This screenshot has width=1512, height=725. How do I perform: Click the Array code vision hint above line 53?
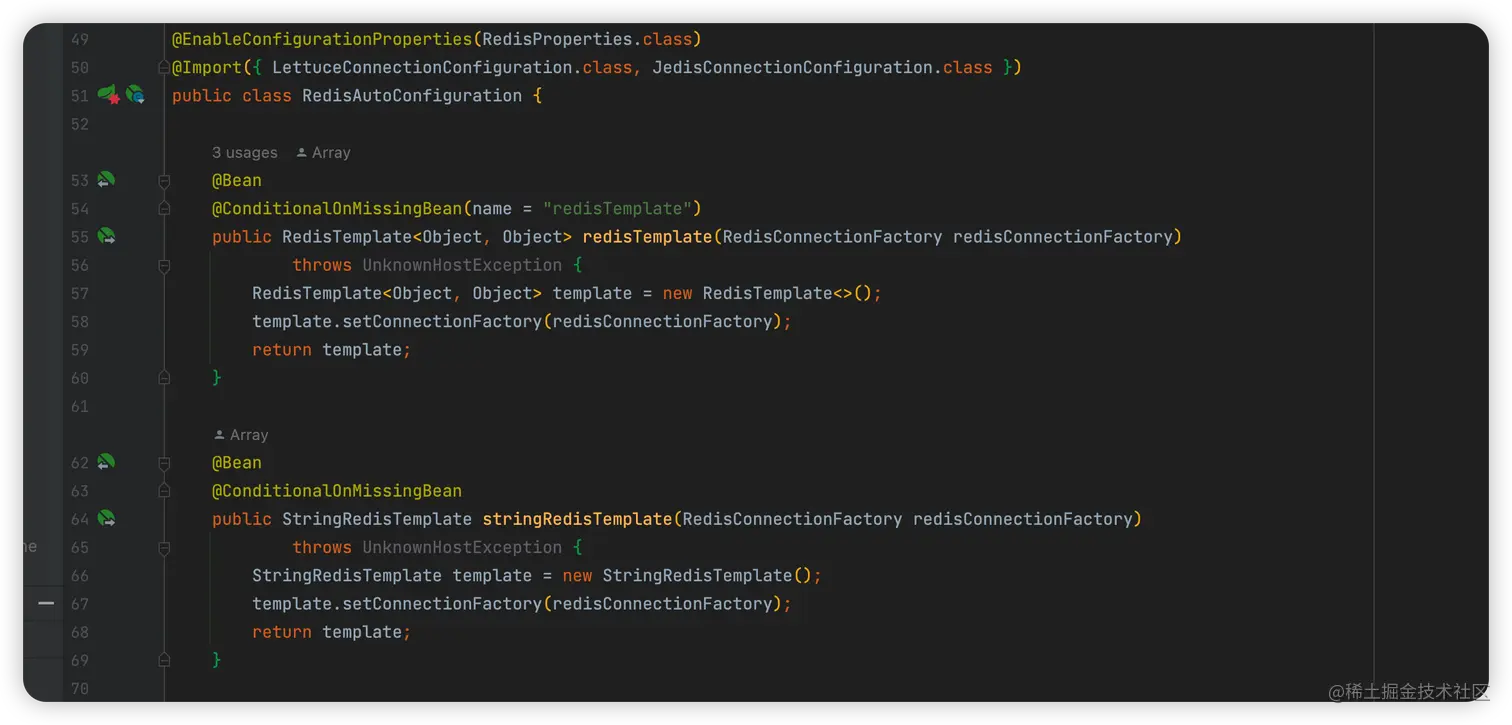pos(330,152)
